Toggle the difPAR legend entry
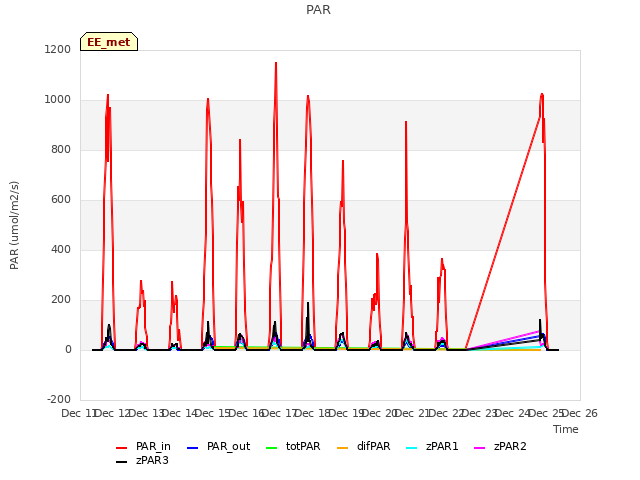 pos(364,447)
